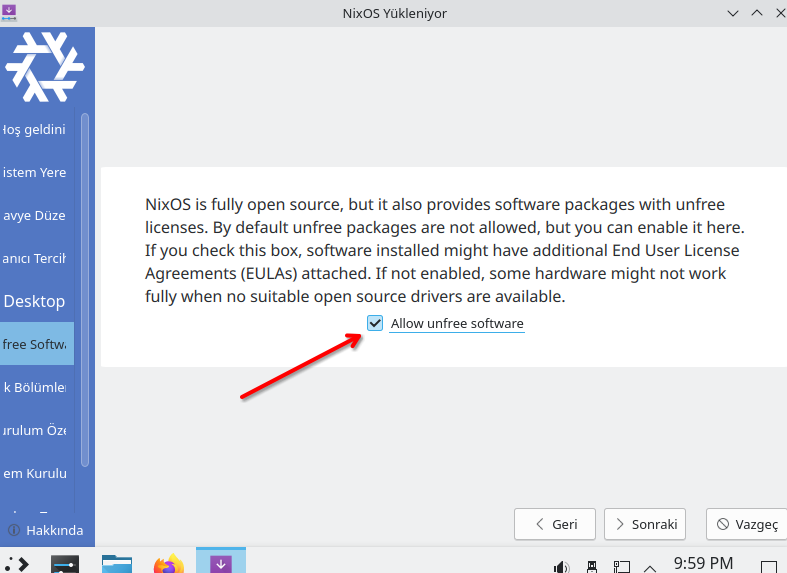This screenshot has height=573, width=787.
Task: Click the 9:59 PM taskbar clock
Action: click(x=703, y=563)
